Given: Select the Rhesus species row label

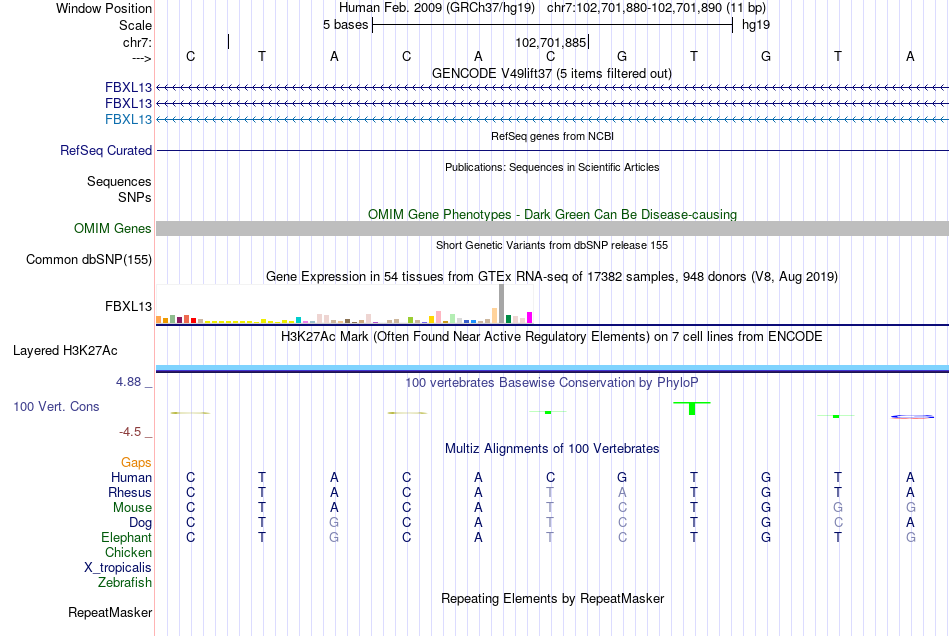Looking at the screenshot, I should point(130,492).
